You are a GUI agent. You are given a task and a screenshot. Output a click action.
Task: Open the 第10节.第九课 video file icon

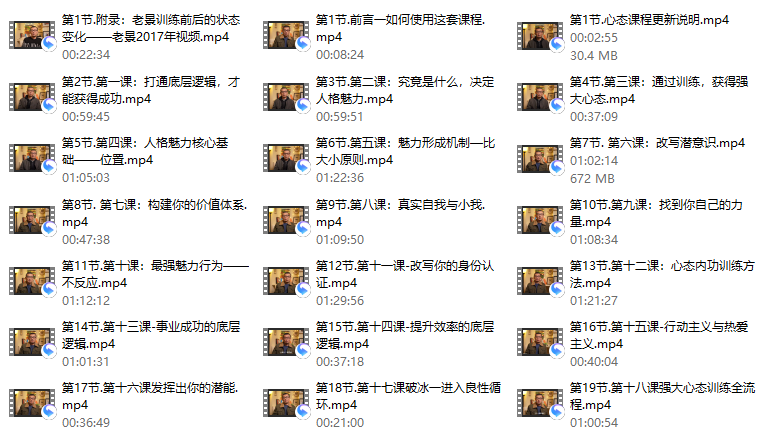tap(540, 220)
